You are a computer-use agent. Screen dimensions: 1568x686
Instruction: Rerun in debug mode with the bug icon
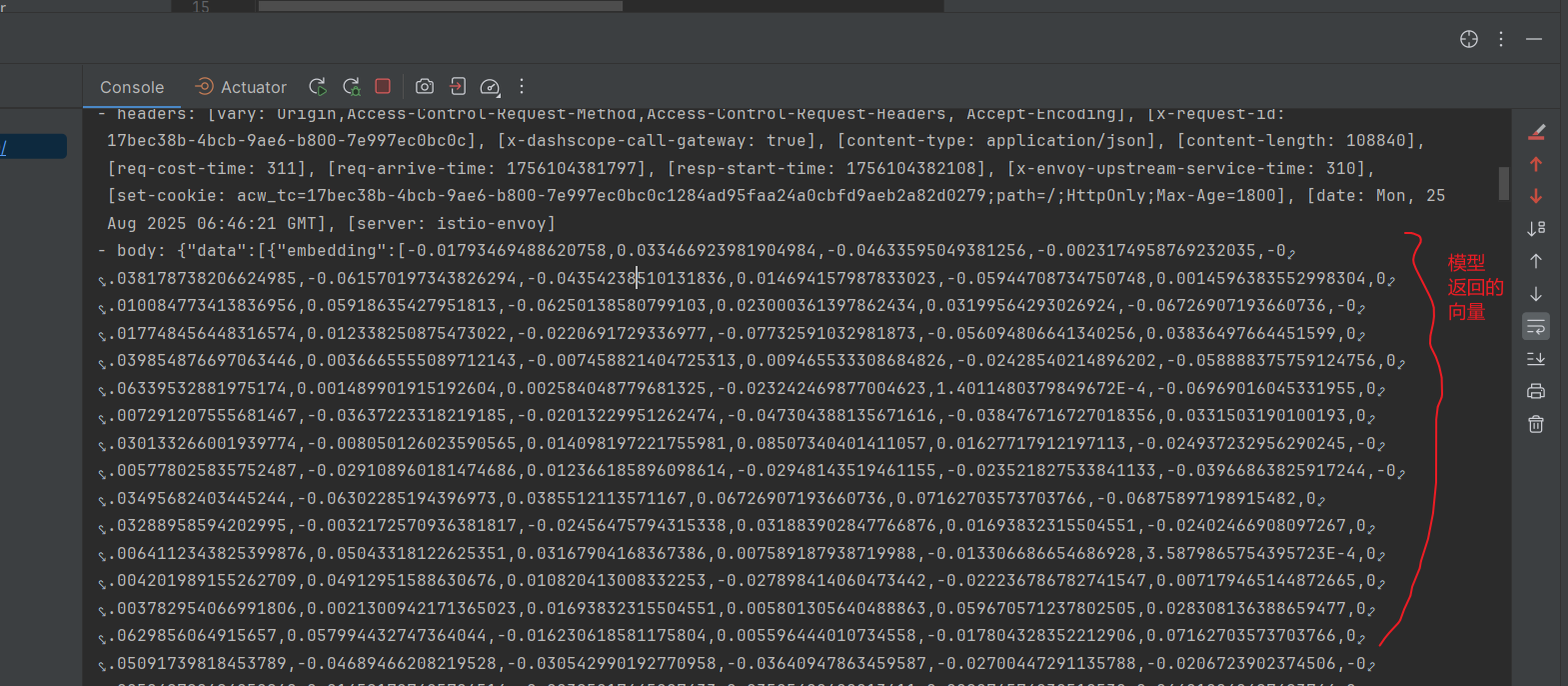tap(351, 87)
